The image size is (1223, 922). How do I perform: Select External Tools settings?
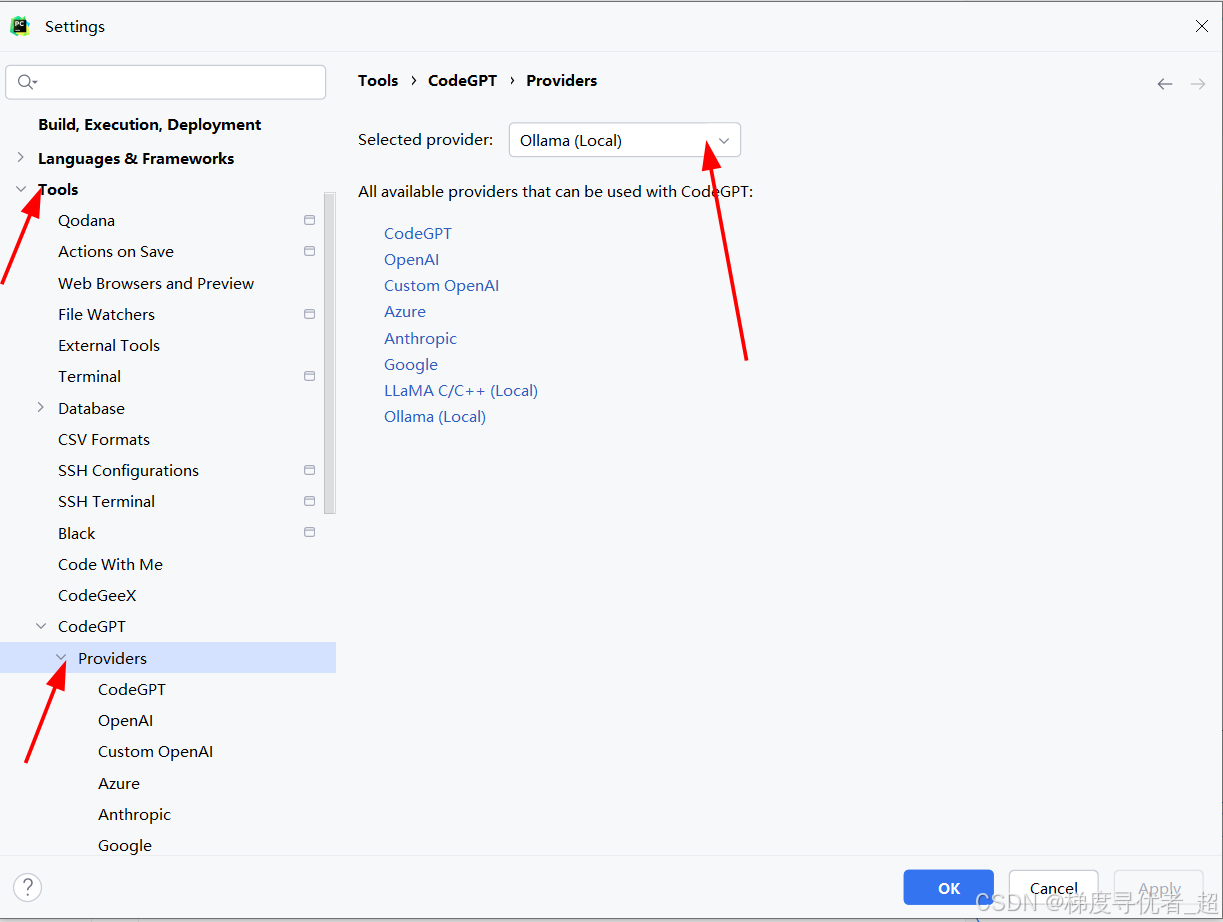coord(109,346)
